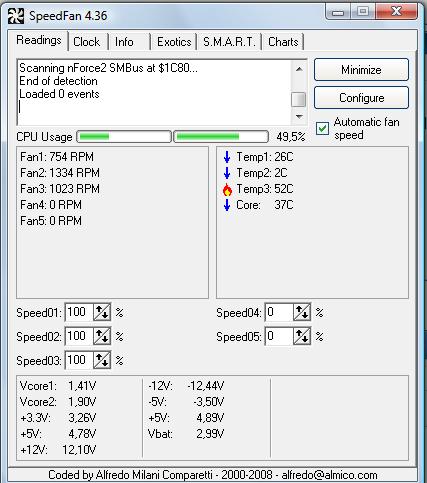The height and width of the screenshot is (483, 427).
Task: Click the log scrollbar down arrow
Action: 299,117
